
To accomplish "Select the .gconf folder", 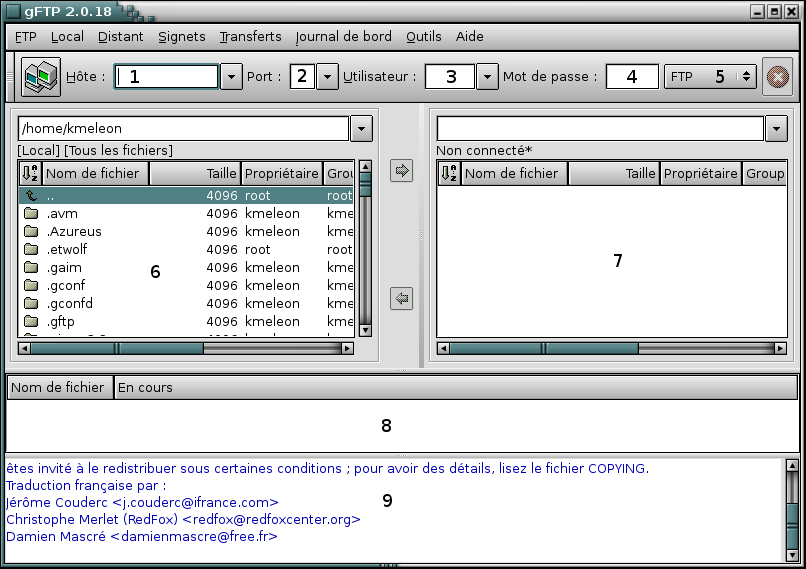I will pyautogui.click(x=186, y=285).
